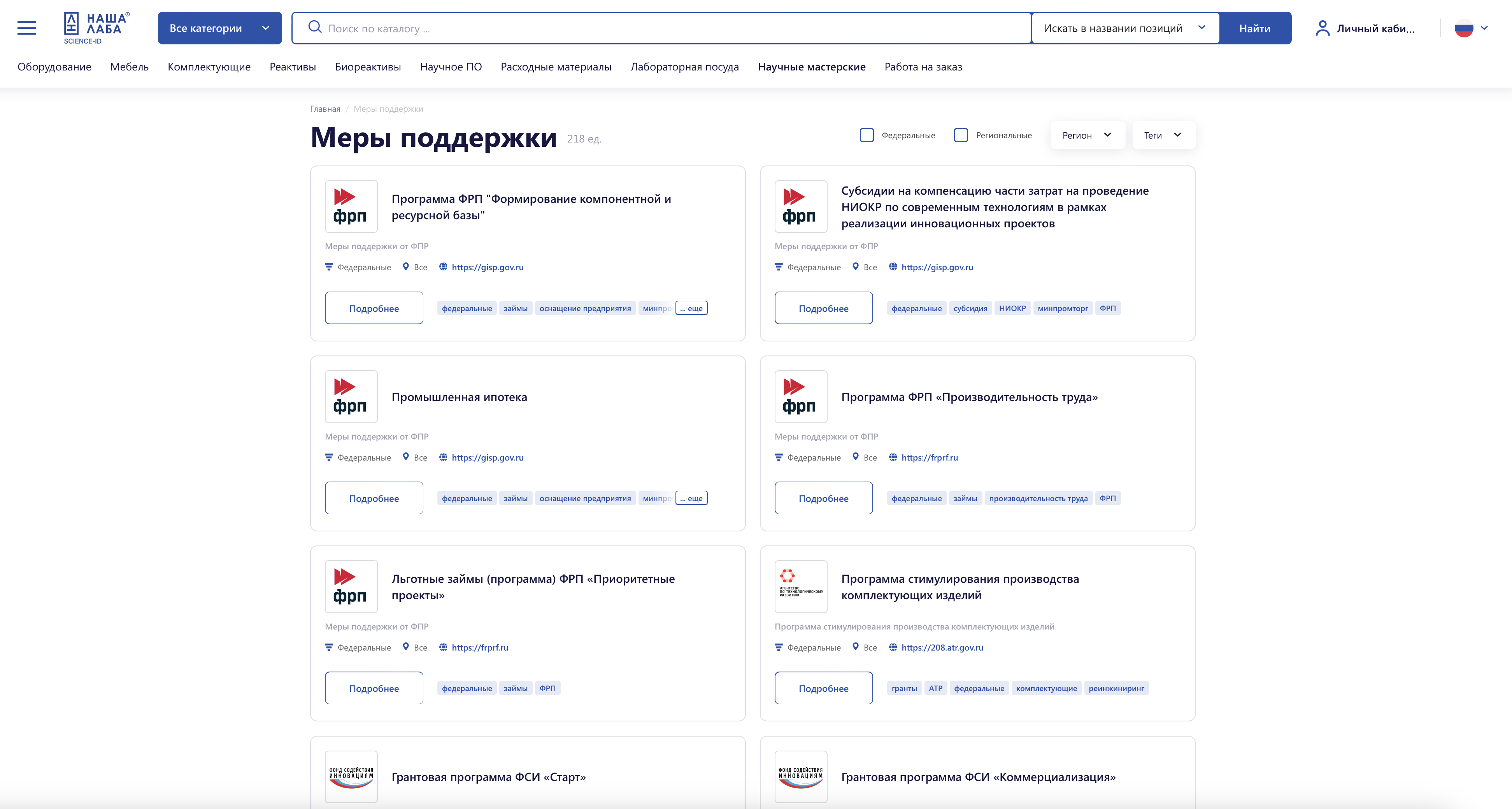1512x809 pixels.
Task: Click ФСИ logo of Коммерциализация card
Action: click(801, 777)
